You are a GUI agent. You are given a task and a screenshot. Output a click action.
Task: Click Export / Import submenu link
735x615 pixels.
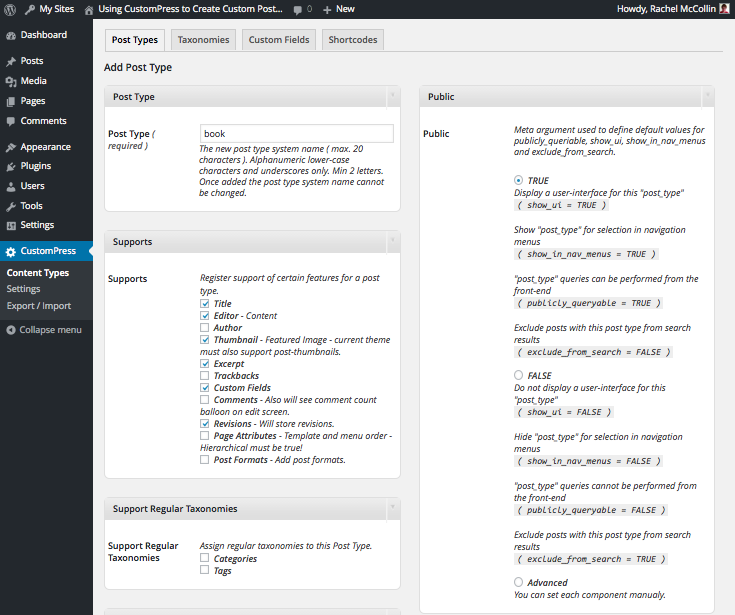point(39,306)
